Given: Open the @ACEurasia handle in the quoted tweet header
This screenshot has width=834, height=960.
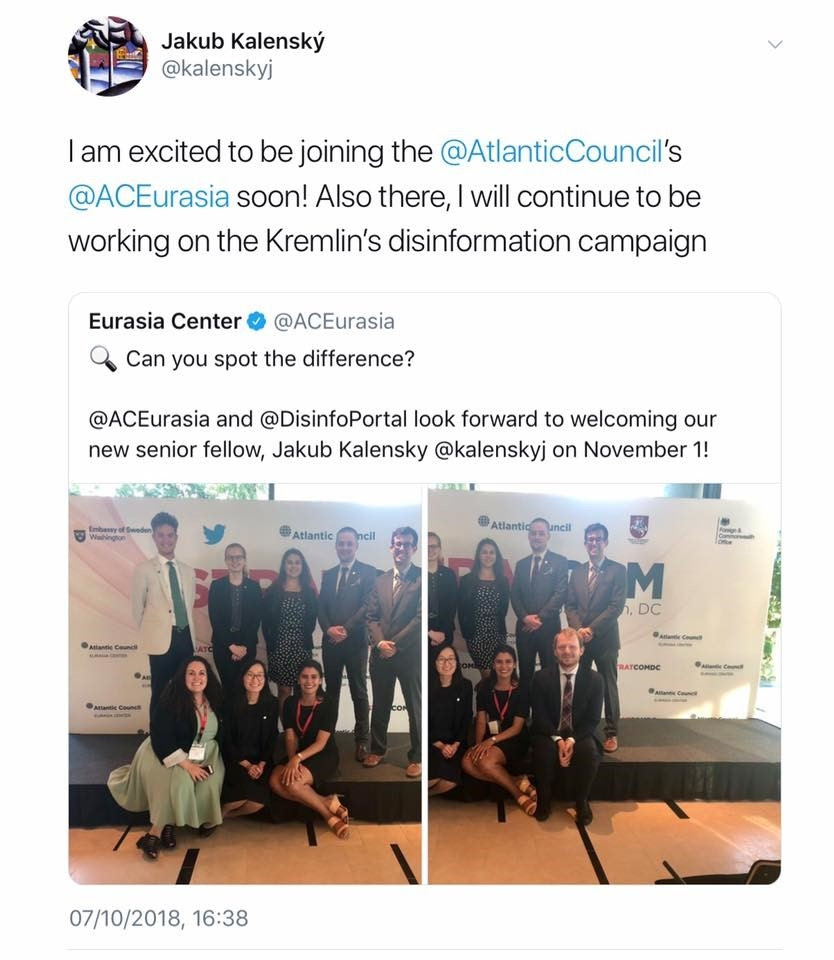Looking at the screenshot, I should (x=334, y=321).
